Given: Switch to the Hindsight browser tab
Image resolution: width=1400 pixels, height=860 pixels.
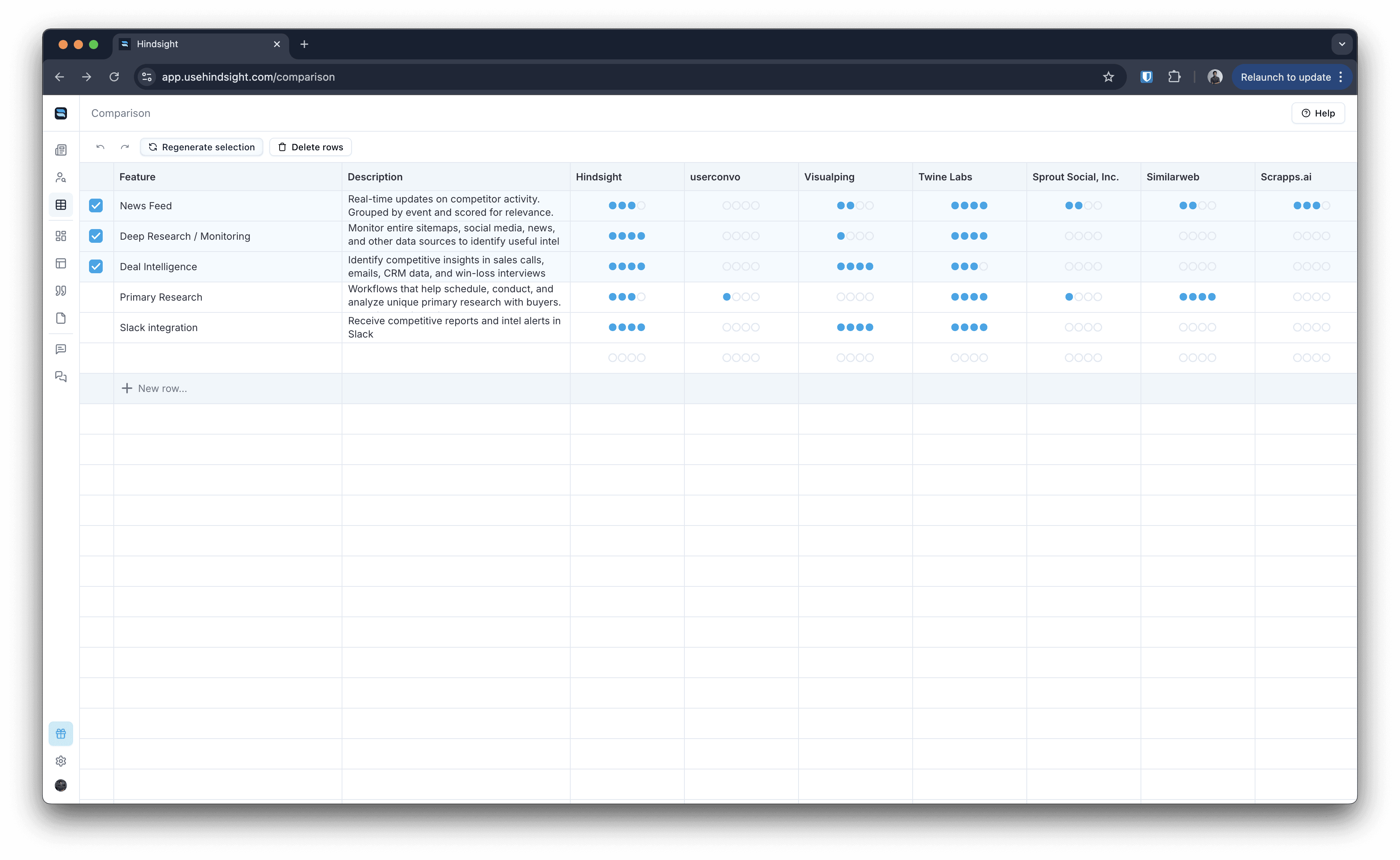Looking at the screenshot, I should [x=201, y=44].
